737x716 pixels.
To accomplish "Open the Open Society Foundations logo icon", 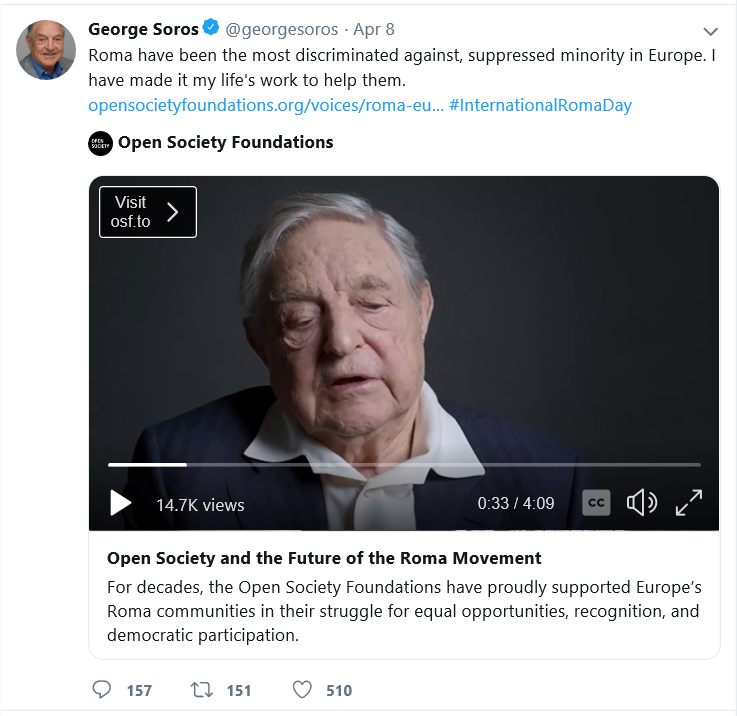I will pyautogui.click(x=100, y=143).
